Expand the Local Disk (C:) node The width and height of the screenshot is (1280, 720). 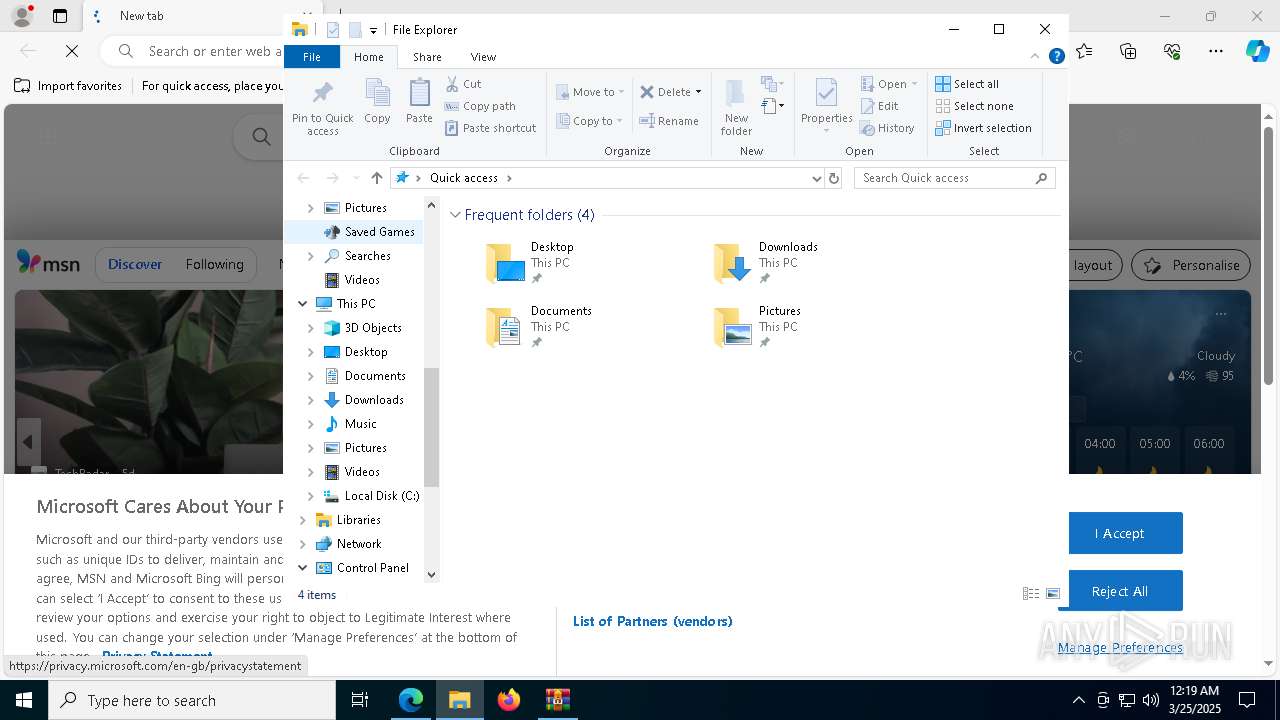(310, 496)
